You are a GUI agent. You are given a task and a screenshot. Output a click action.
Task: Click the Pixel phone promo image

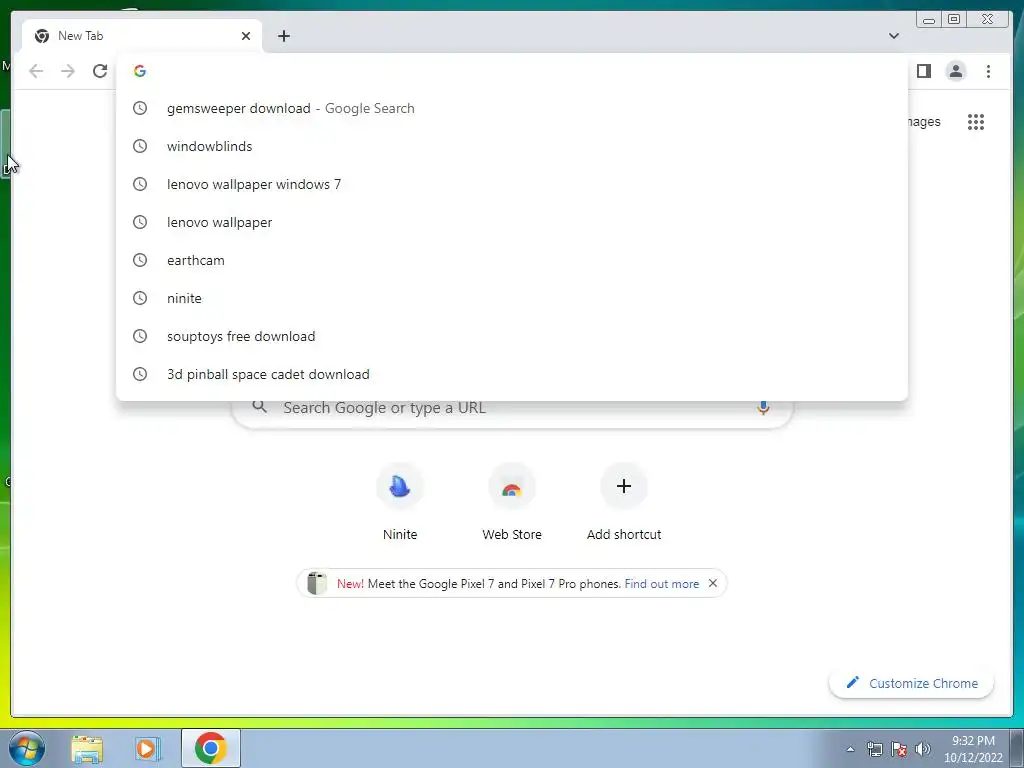[x=317, y=583]
